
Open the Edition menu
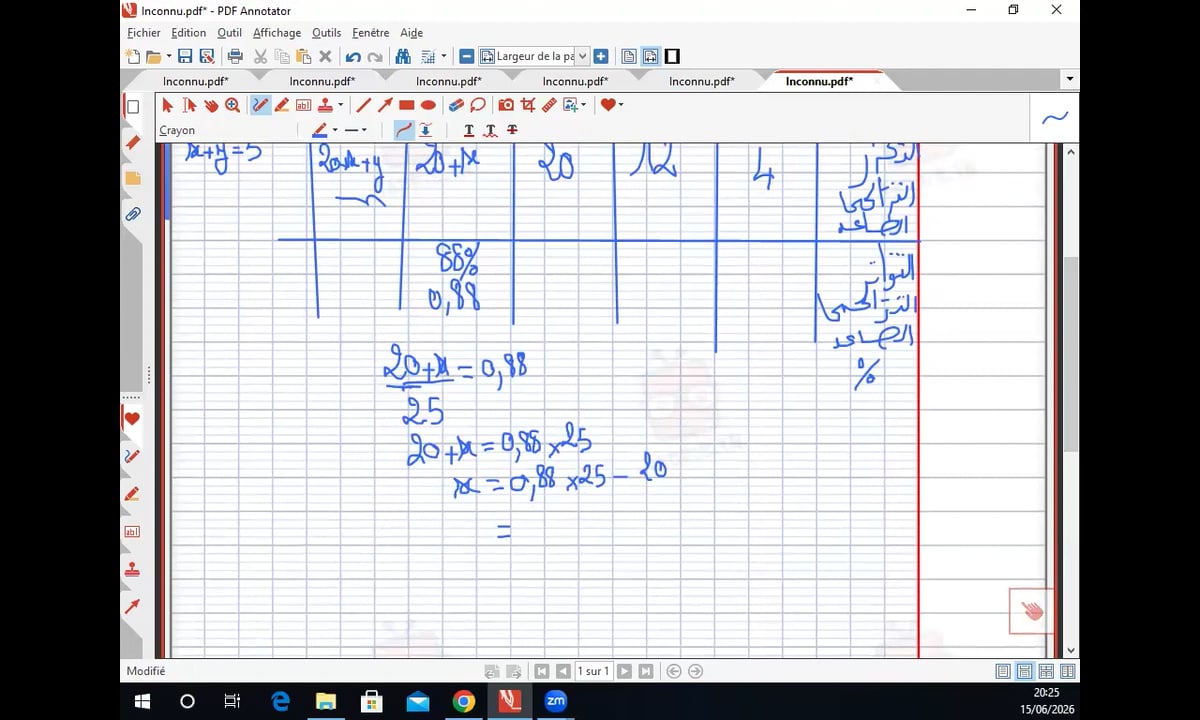click(189, 33)
